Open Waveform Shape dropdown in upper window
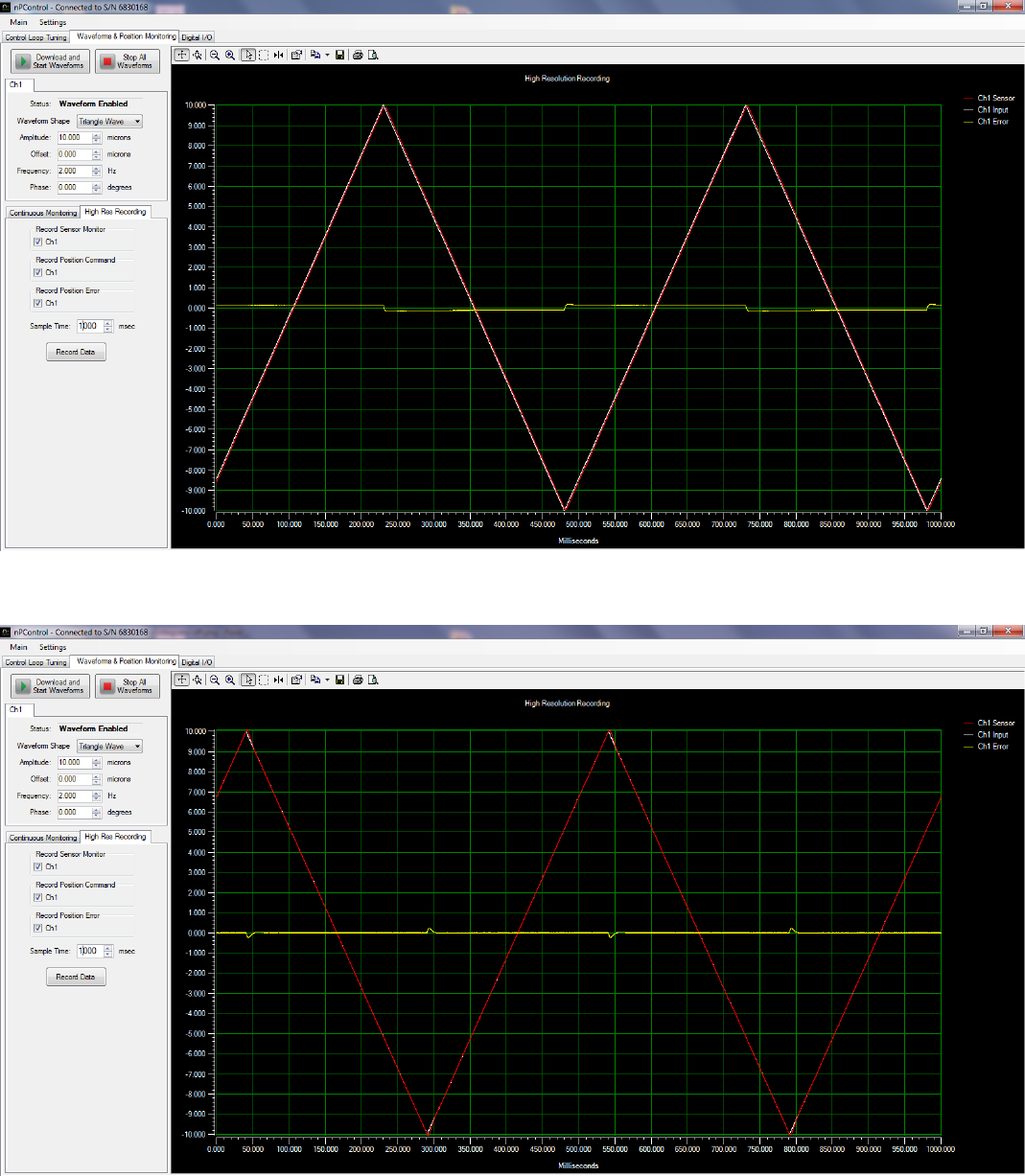Image resolution: width=1025 pixels, height=1176 pixels. [x=109, y=122]
